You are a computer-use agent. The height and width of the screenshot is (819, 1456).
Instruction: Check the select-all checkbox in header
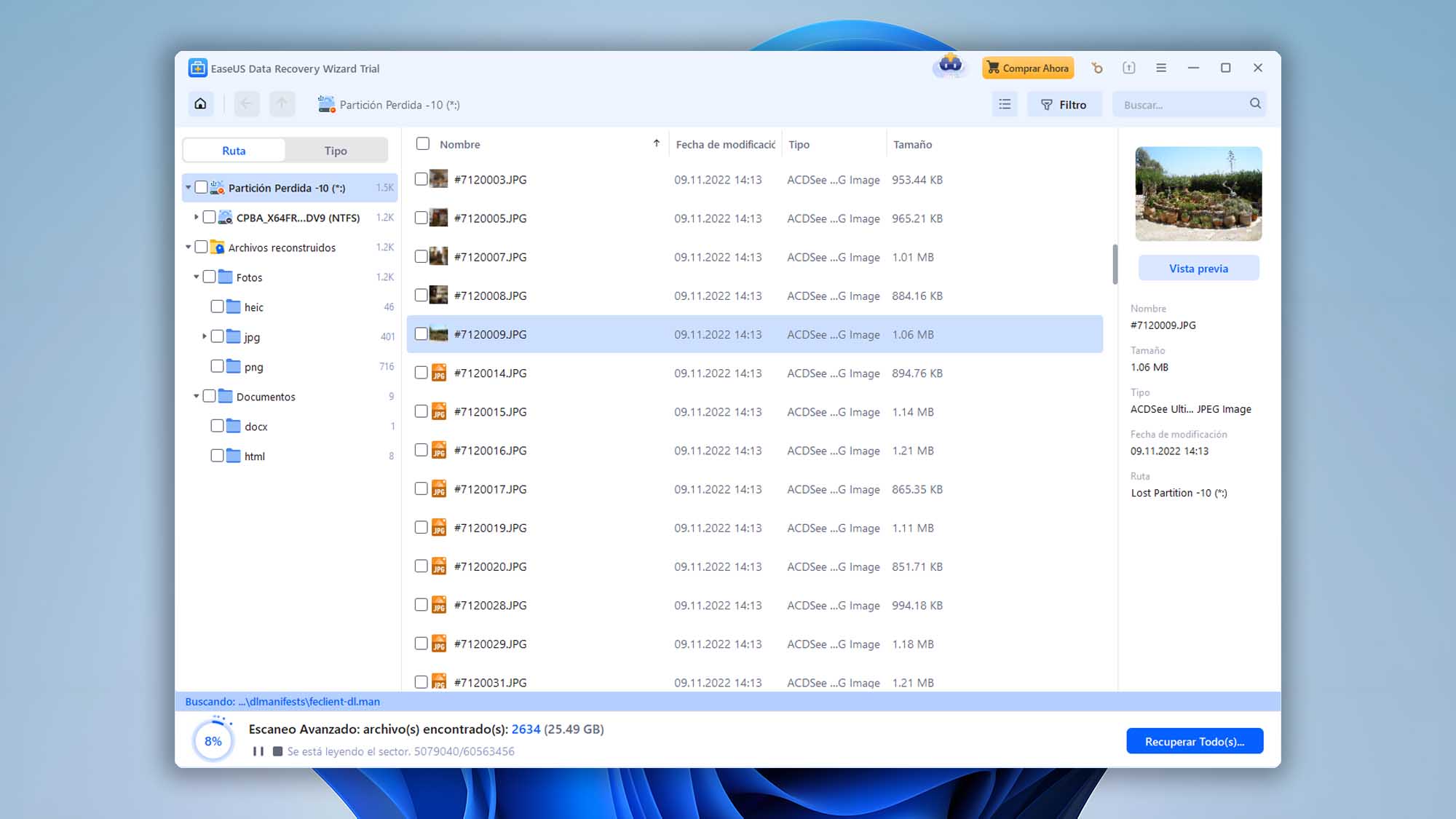422,143
